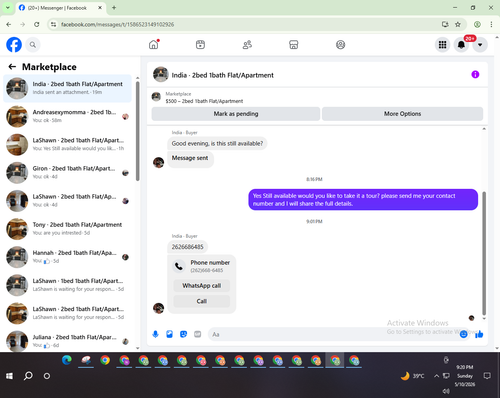Open Windows Start menu
The width and height of the screenshot is (500, 398).
pos(9,376)
